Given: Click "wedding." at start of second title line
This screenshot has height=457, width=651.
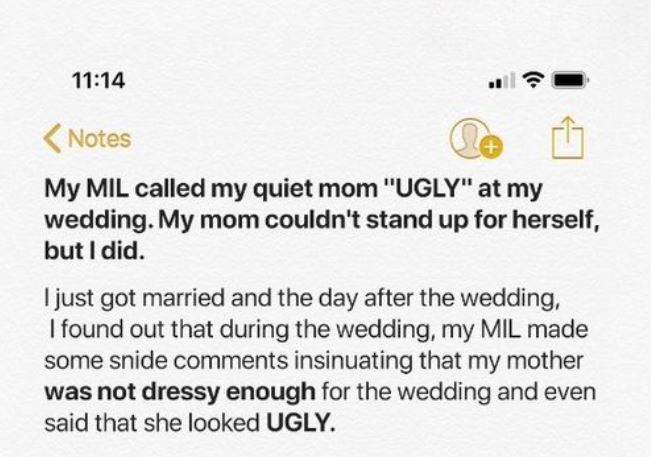Looking at the screenshot, I should coord(98,220).
